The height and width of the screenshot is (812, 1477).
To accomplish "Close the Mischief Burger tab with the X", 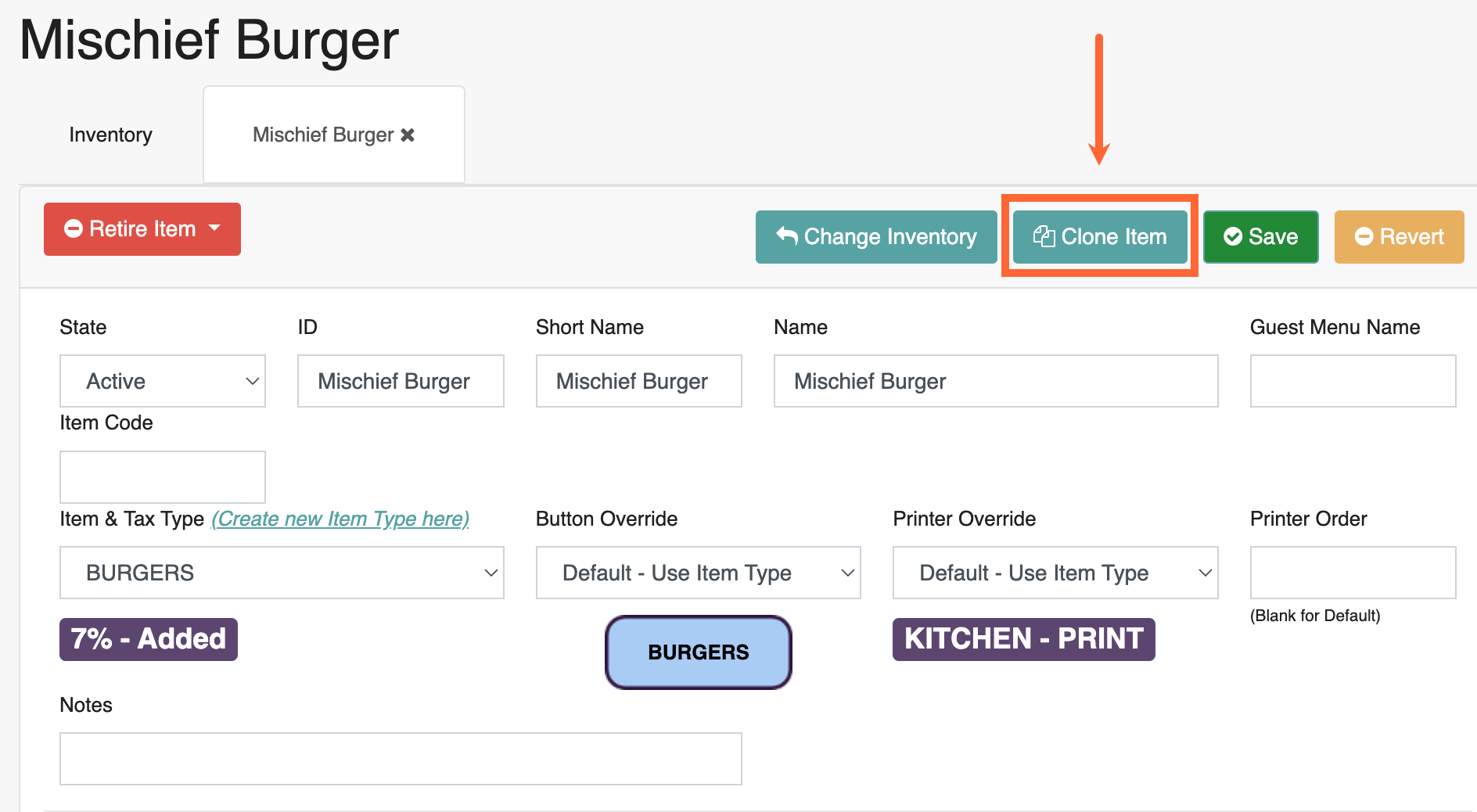I will tap(408, 135).
